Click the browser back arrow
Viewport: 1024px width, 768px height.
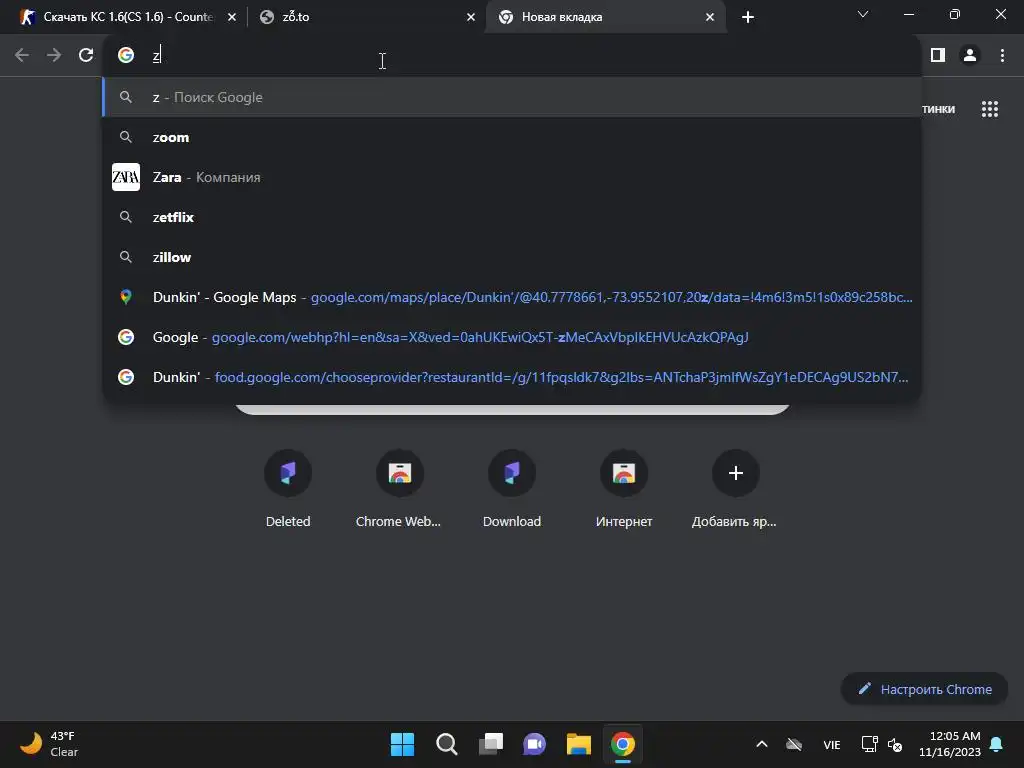point(22,56)
